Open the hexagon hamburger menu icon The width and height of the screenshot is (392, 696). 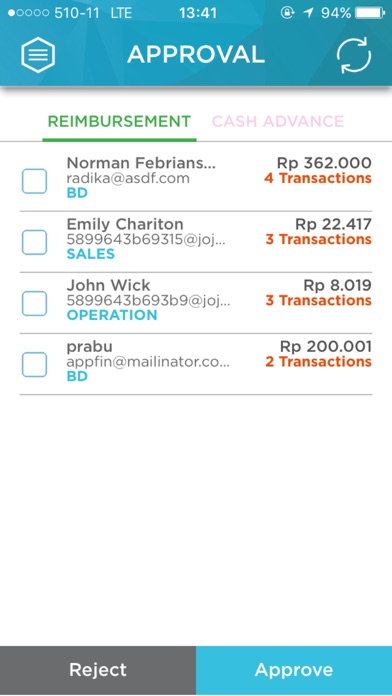(38, 55)
